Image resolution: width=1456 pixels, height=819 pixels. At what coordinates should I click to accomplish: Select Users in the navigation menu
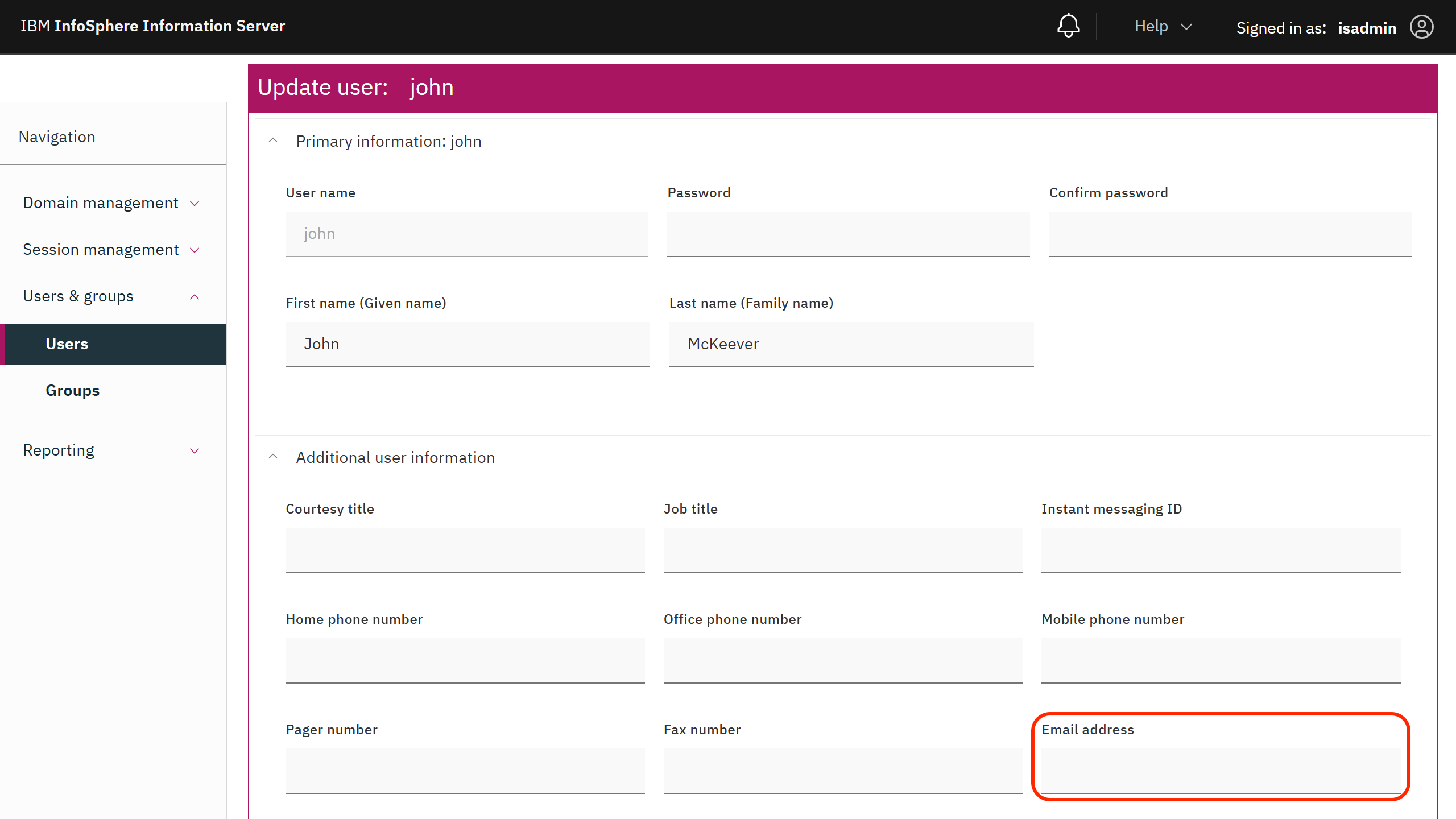click(67, 344)
